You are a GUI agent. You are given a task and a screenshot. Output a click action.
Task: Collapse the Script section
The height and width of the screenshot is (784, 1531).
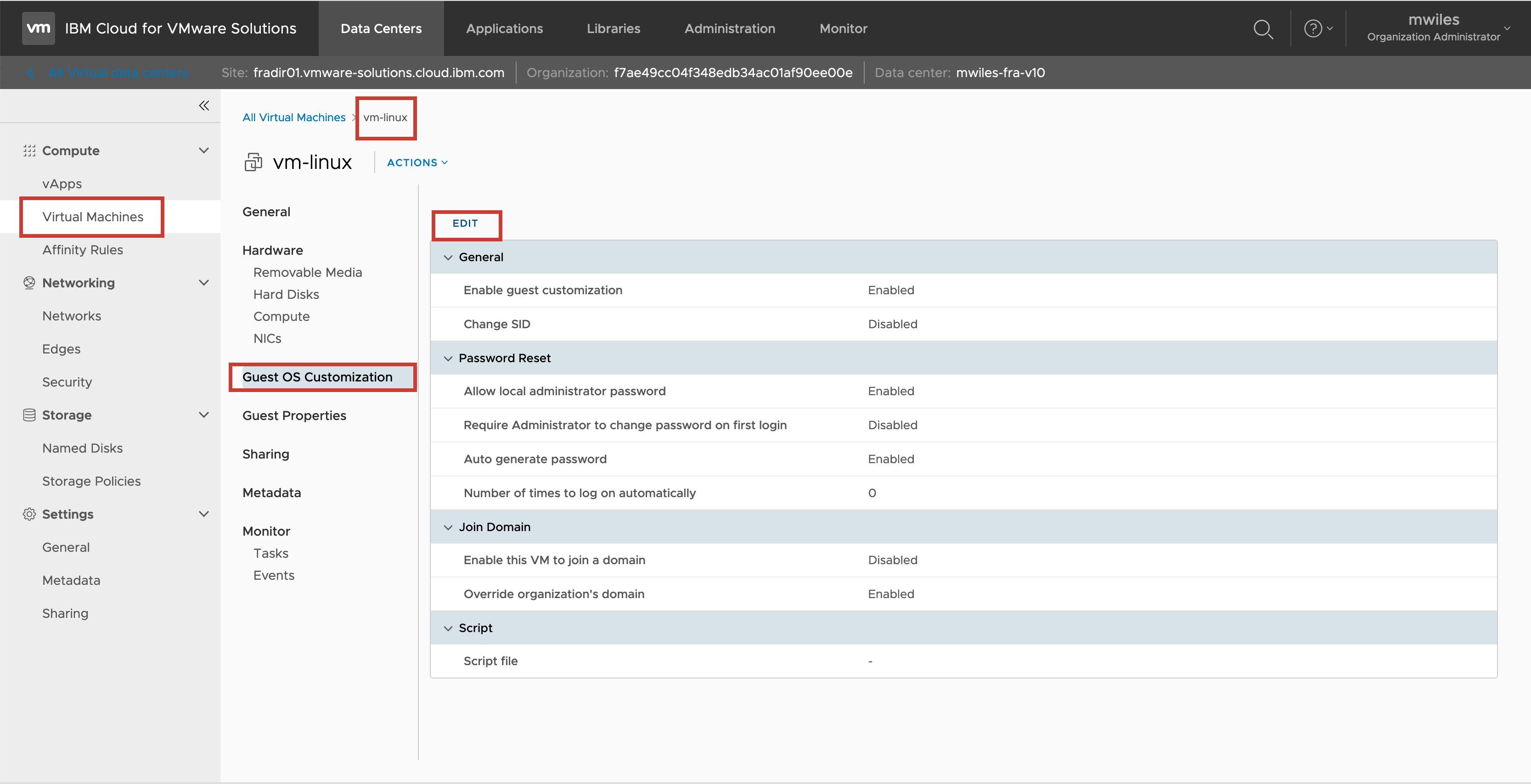tap(448, 628)
